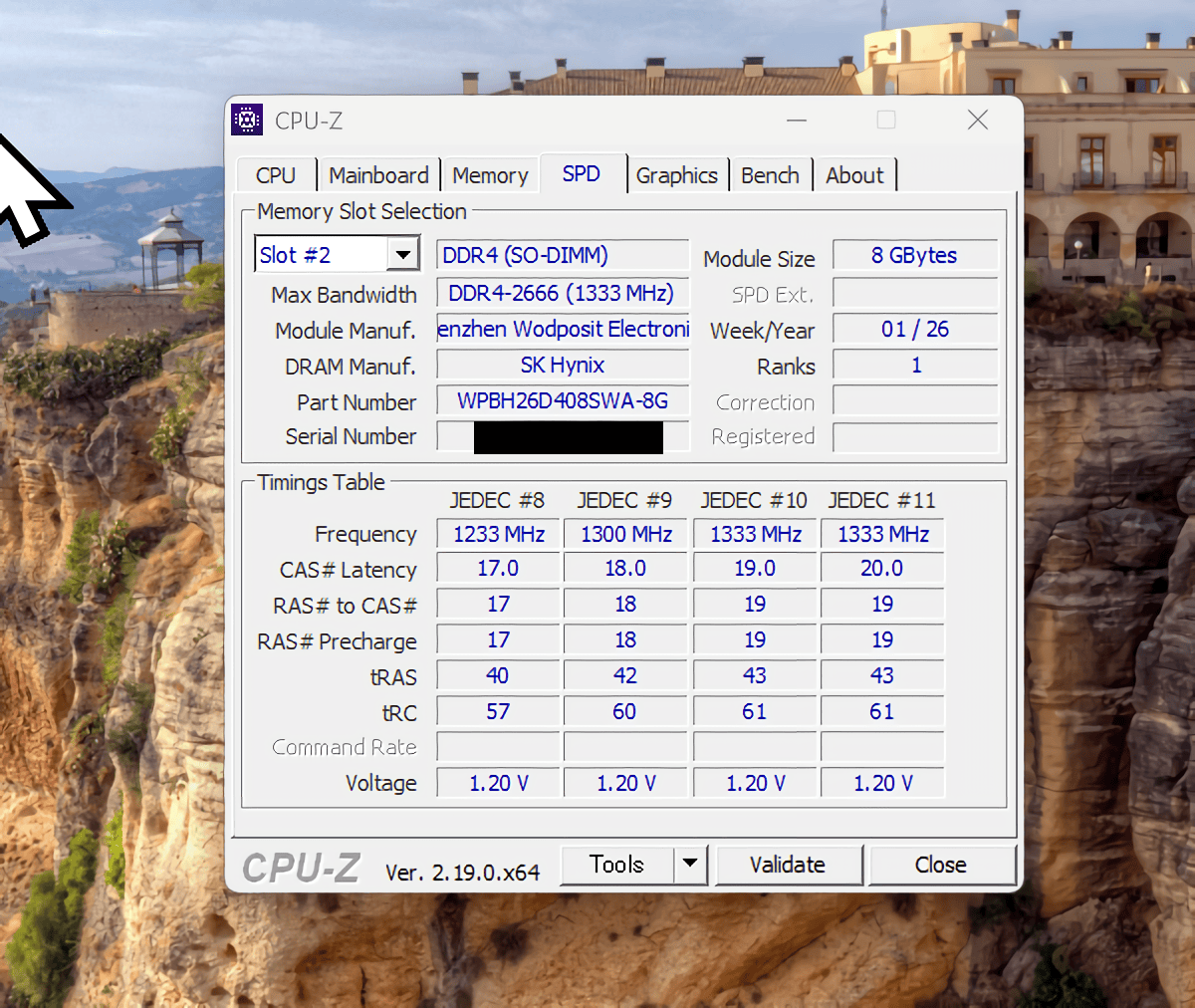Screen dimensions: 1195x1008
Task: Click the Tools button
Action: click(x=617, y=864)
